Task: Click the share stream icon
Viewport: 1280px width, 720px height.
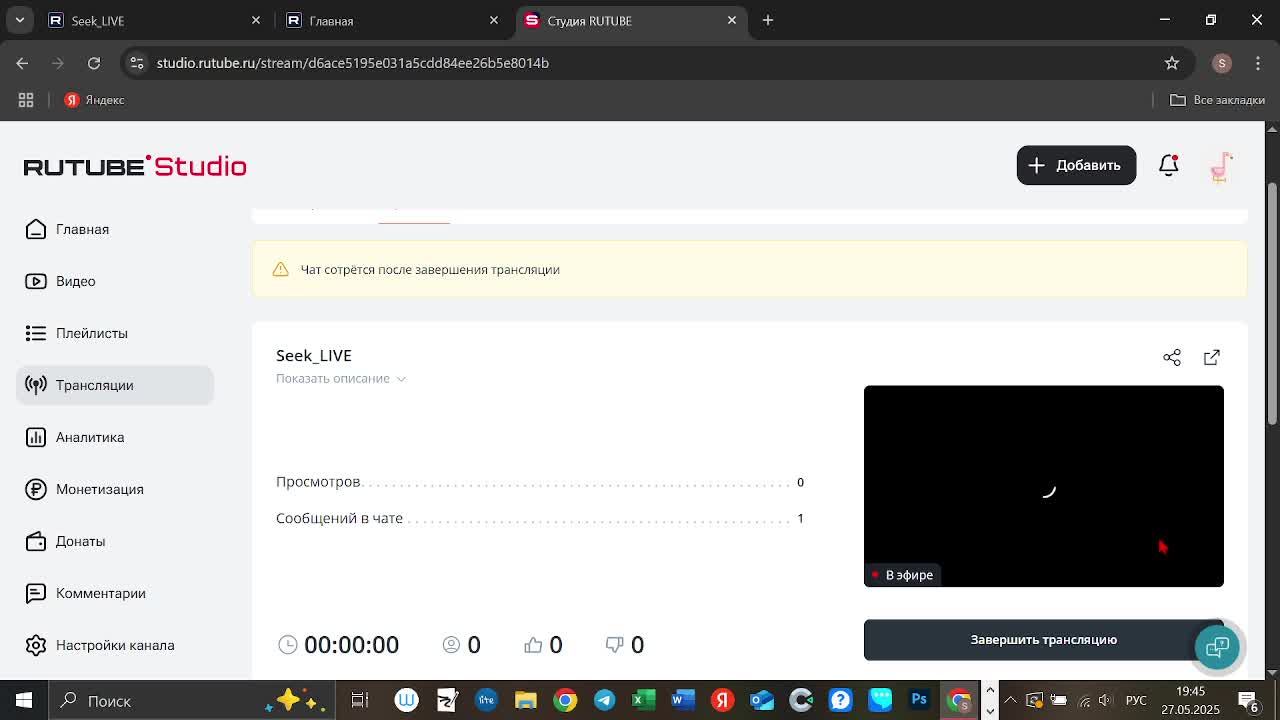Action: pos(1172,357)
